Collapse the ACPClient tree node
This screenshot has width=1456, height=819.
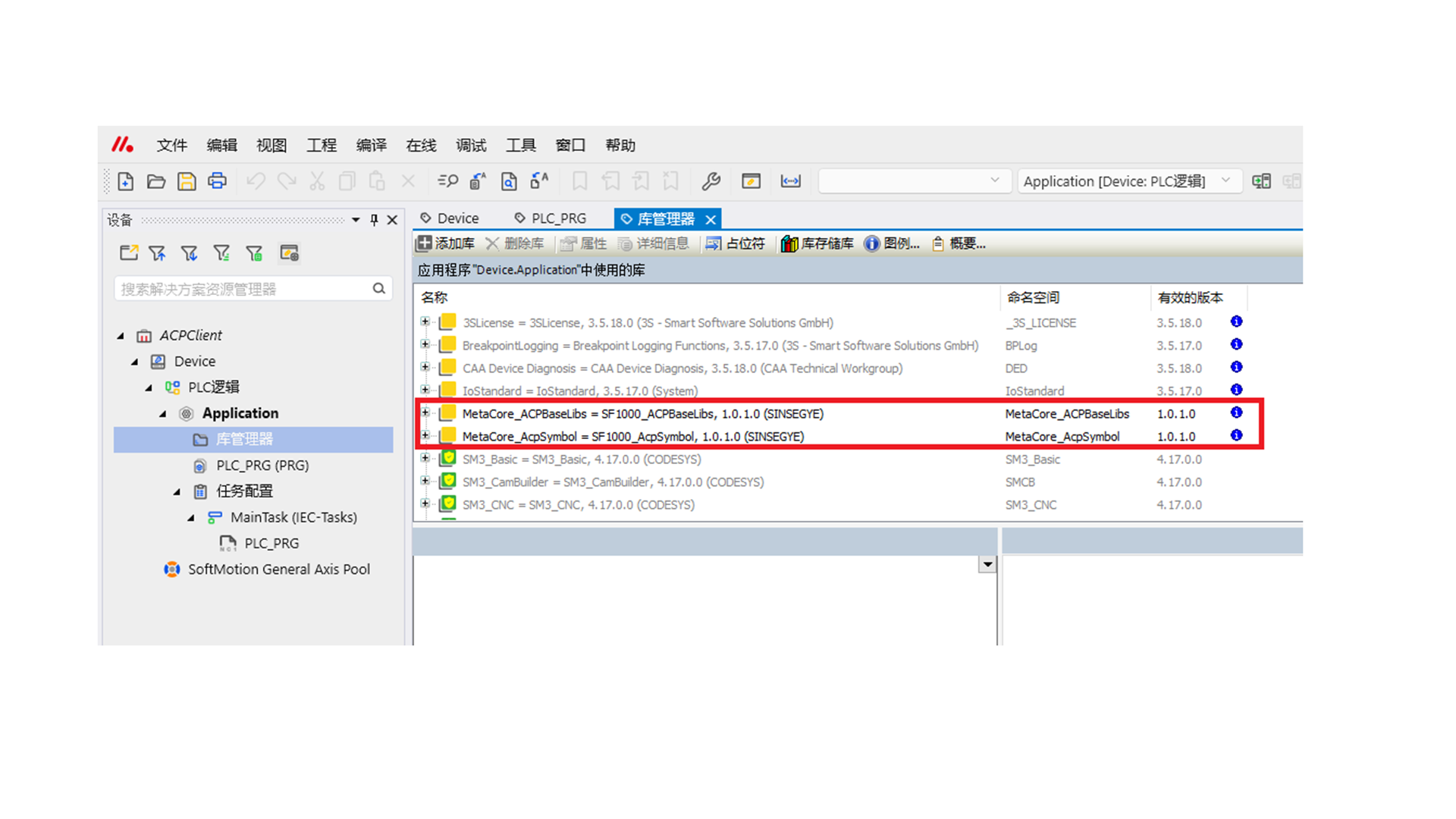121,335
